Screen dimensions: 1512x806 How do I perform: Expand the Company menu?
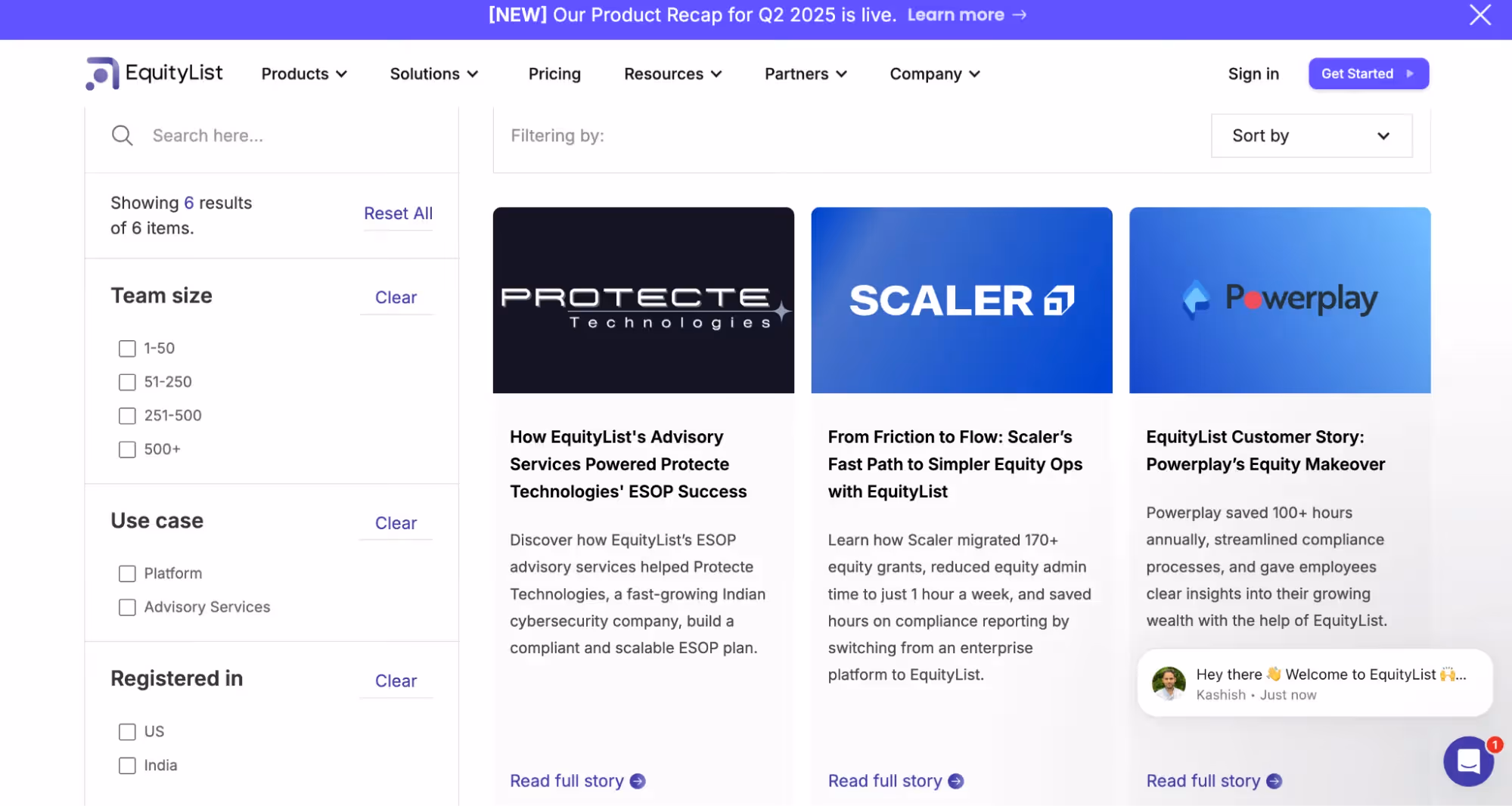935,73
